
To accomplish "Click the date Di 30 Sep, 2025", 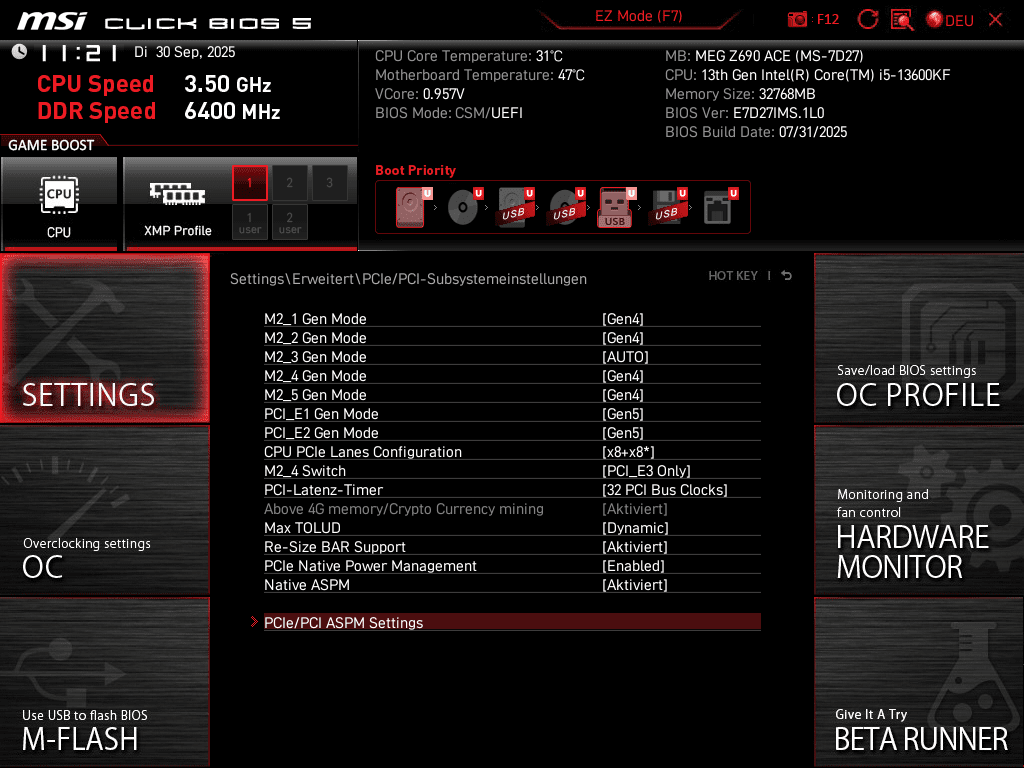I will (x=185, y=52).
